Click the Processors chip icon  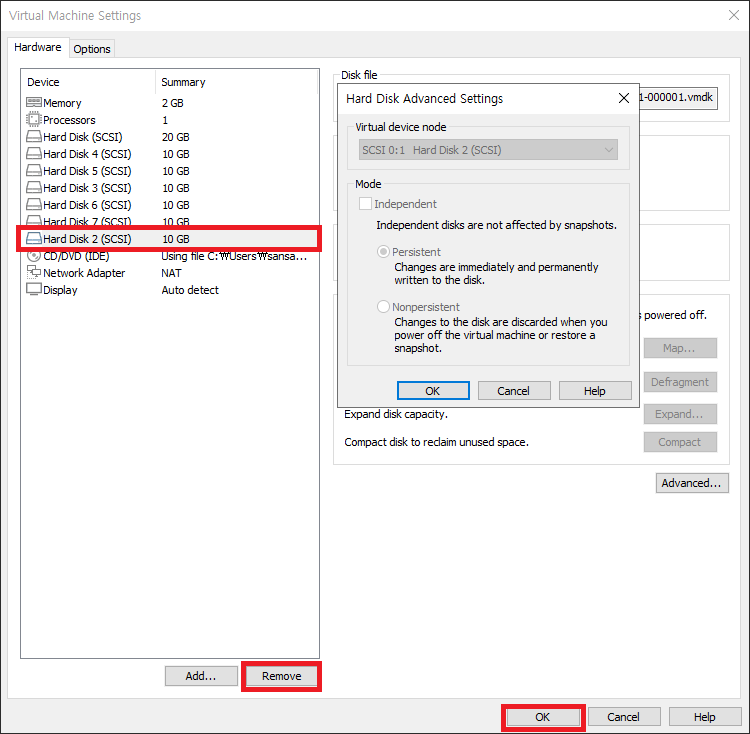click(33, 119)
